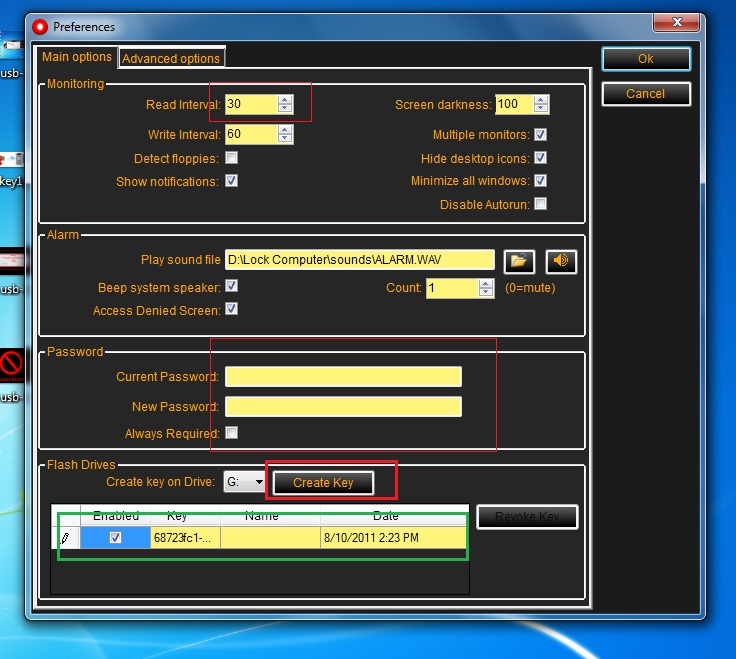Click the Create Key button
The image size is (736, 659).
(323, 483)
